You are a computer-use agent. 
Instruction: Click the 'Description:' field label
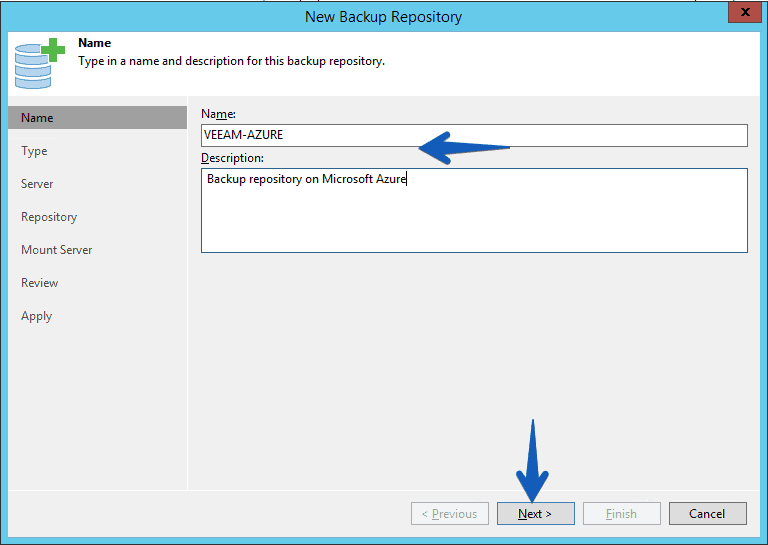click(x=232, y=158)
